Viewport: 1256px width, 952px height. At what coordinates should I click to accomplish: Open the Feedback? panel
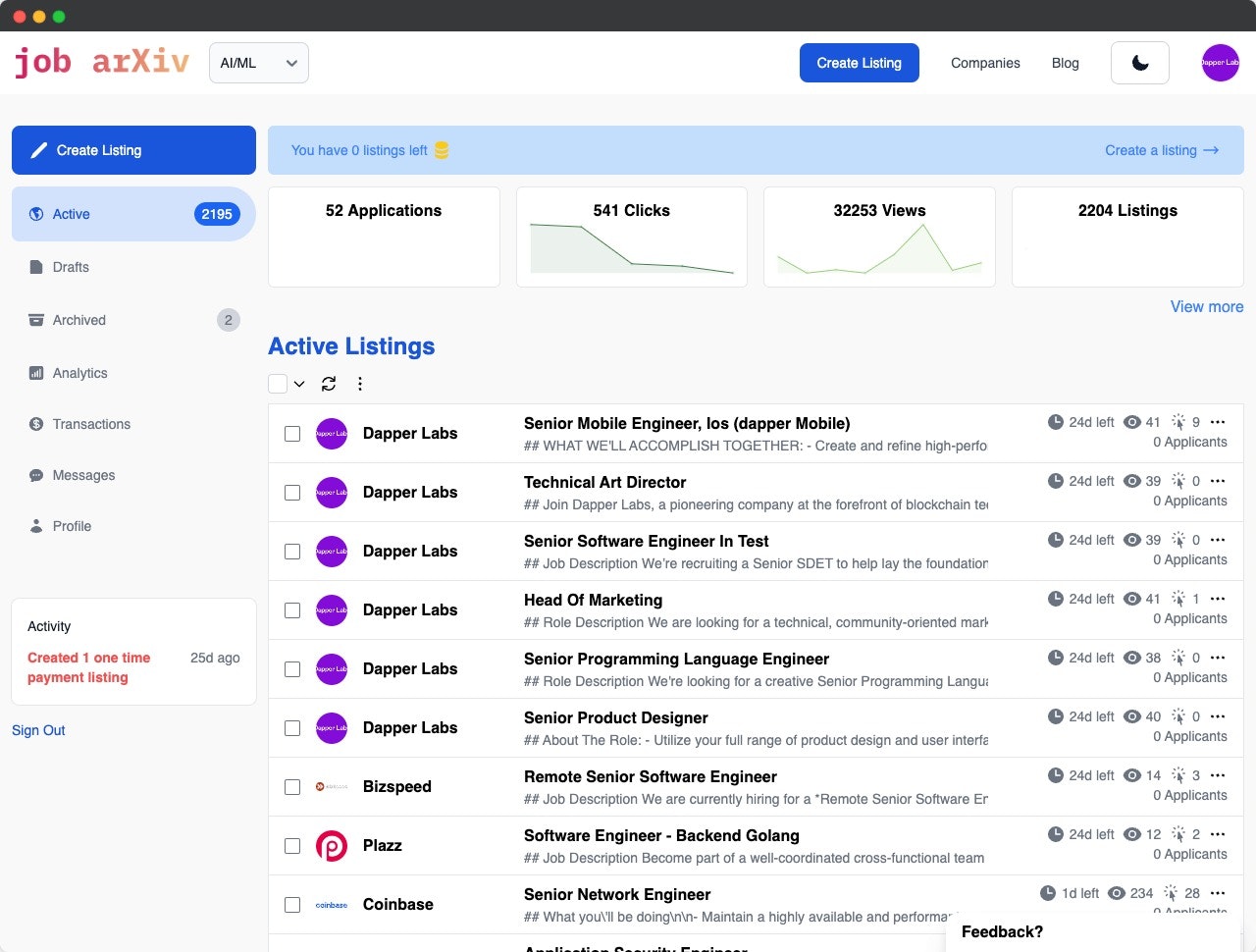click(1002, 931)
